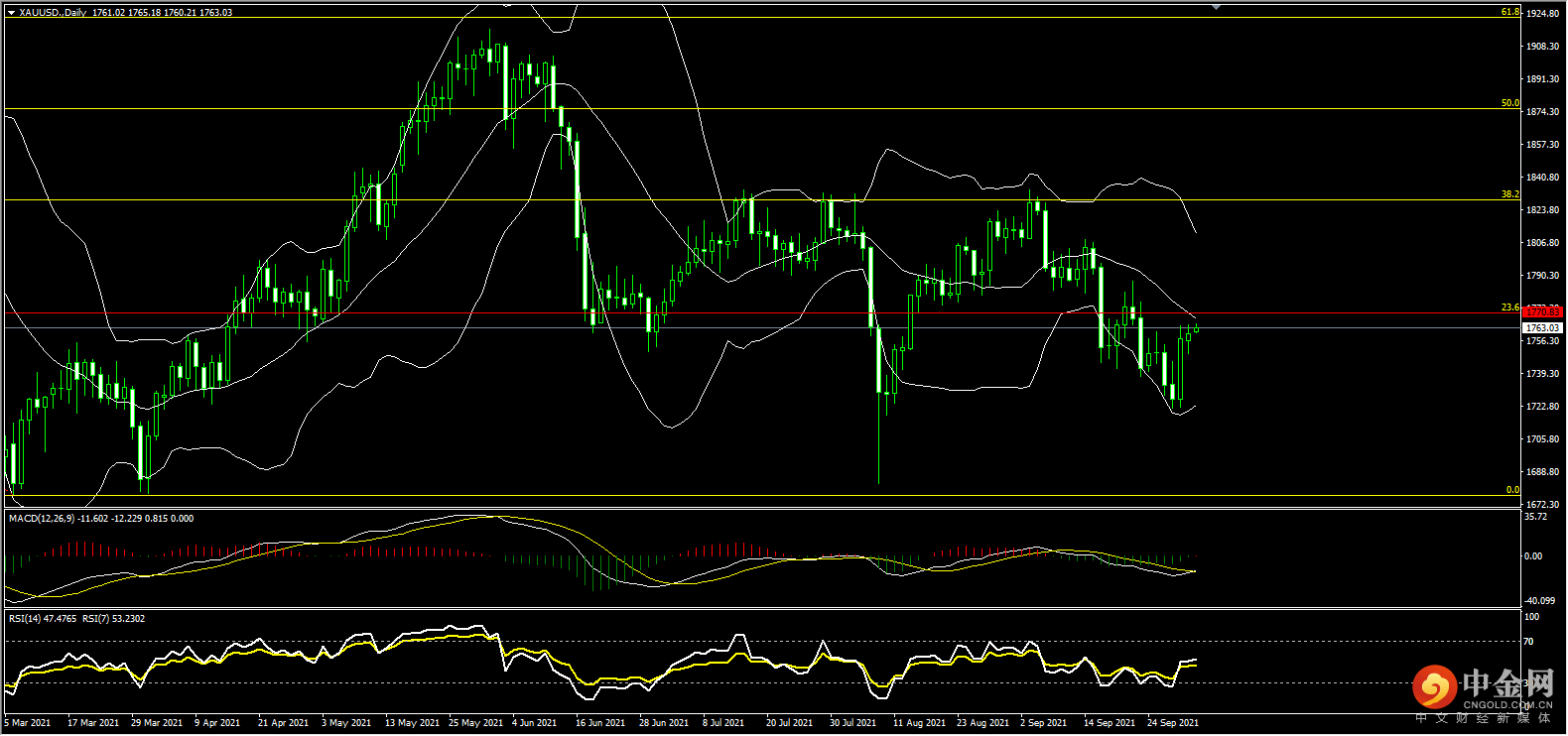Click the RSI scale value 100

1532,617
